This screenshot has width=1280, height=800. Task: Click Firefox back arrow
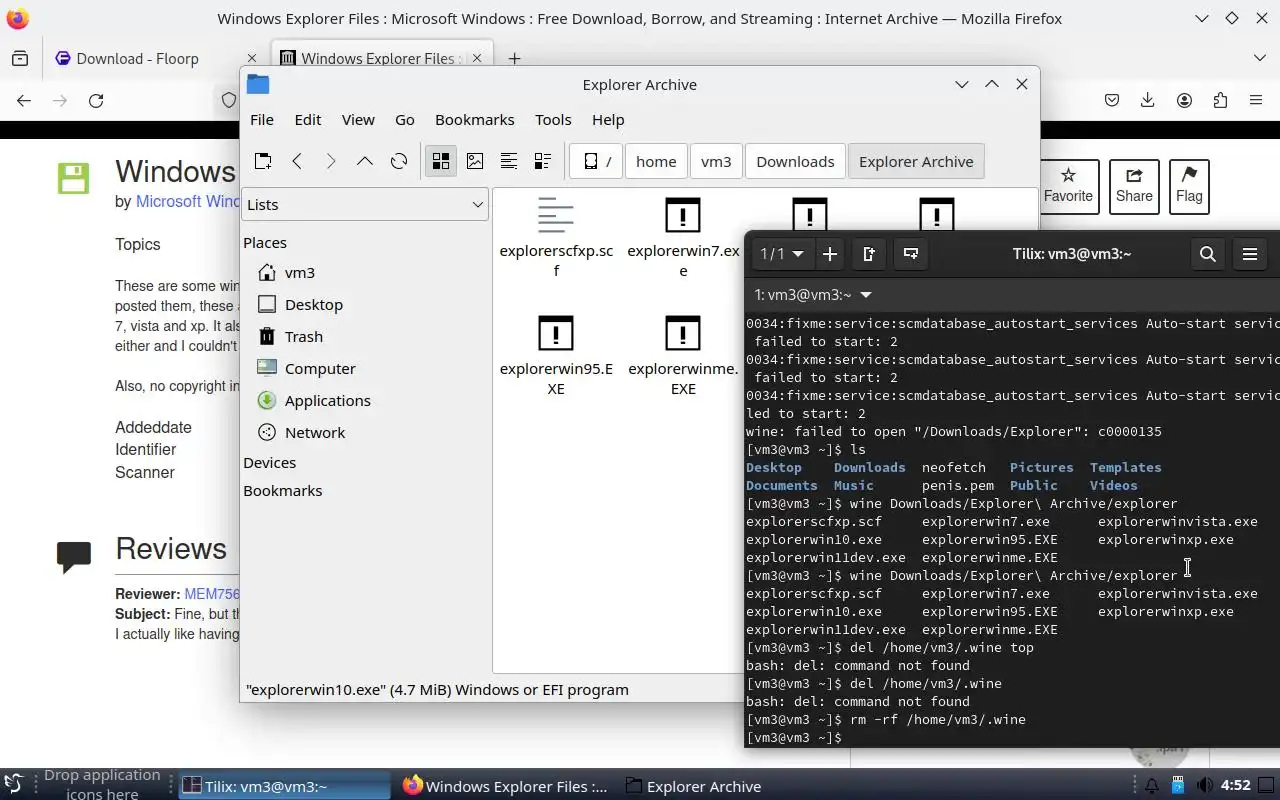coord(24,100)
